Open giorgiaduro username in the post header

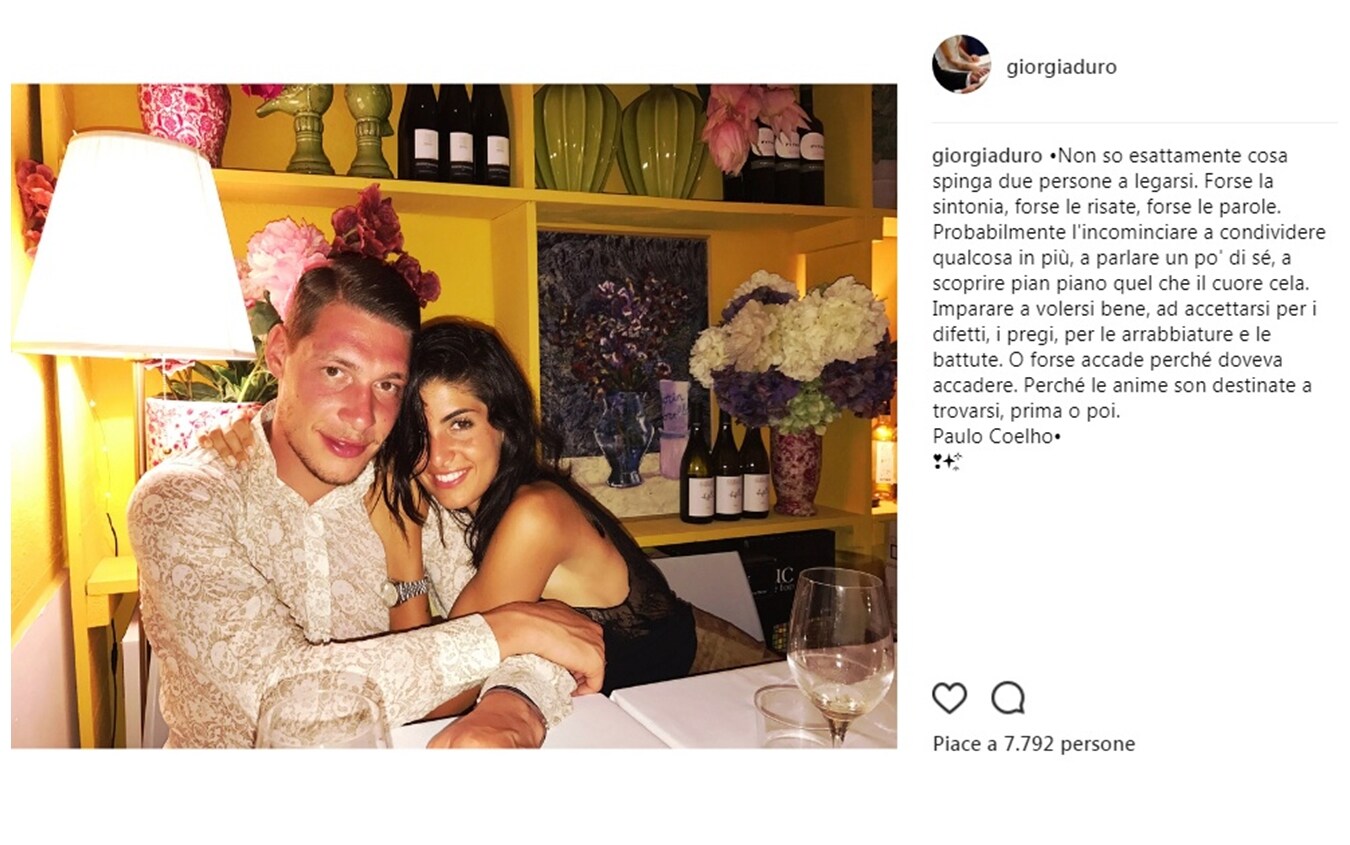[x=1061, y=67]
